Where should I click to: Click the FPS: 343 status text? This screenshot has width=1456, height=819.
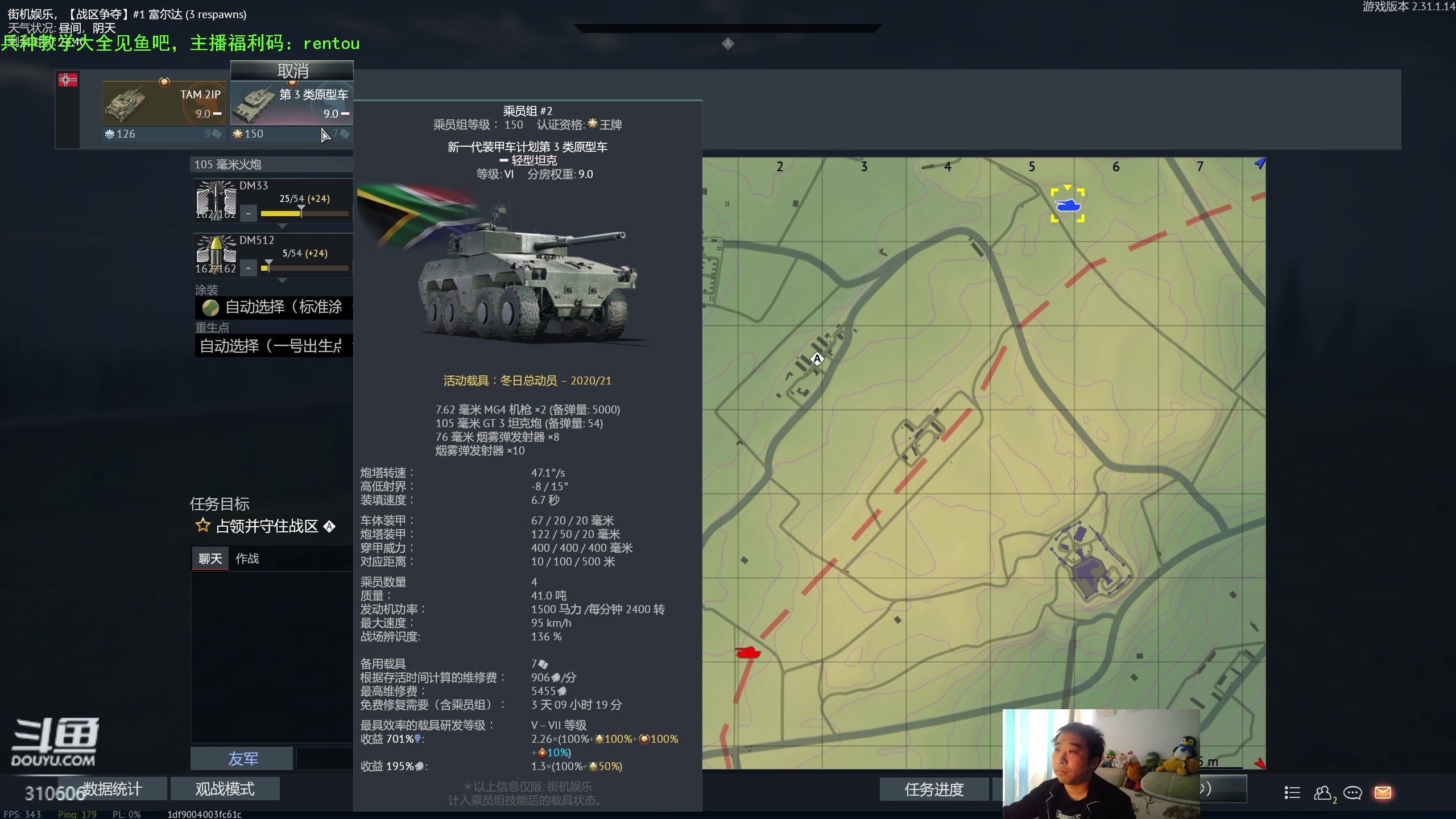pos(22,814)
